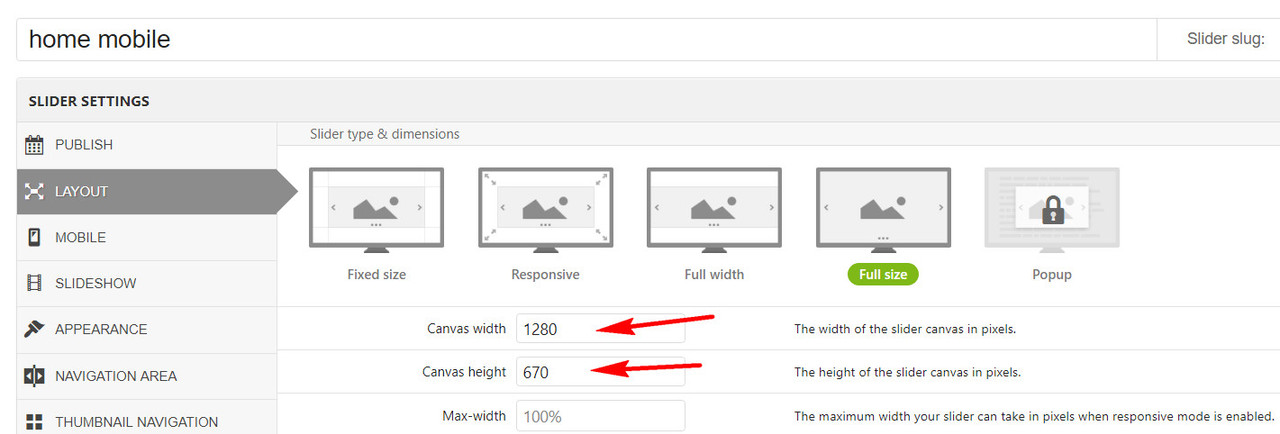Click the Fixed size label
1280x434 pixels.
(377, 274)
